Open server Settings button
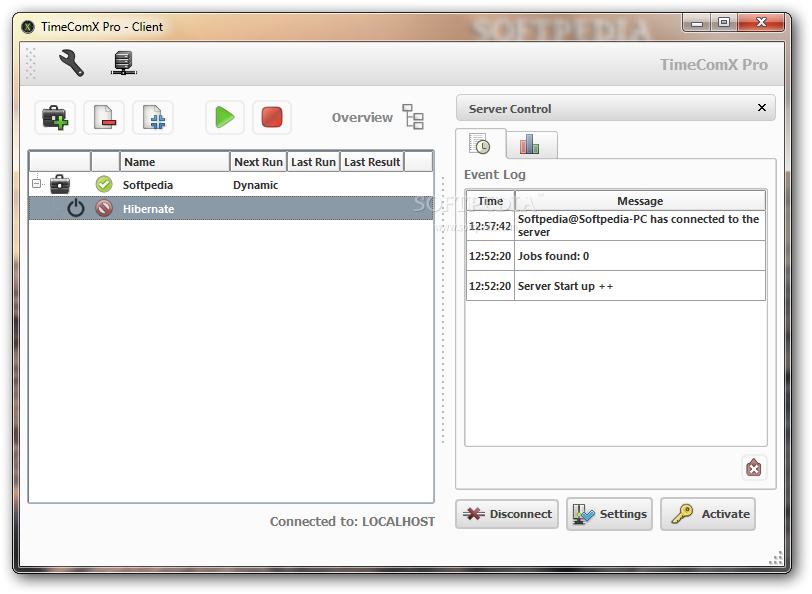Viewport: 812px width, 594px height. tap(610, 514)
